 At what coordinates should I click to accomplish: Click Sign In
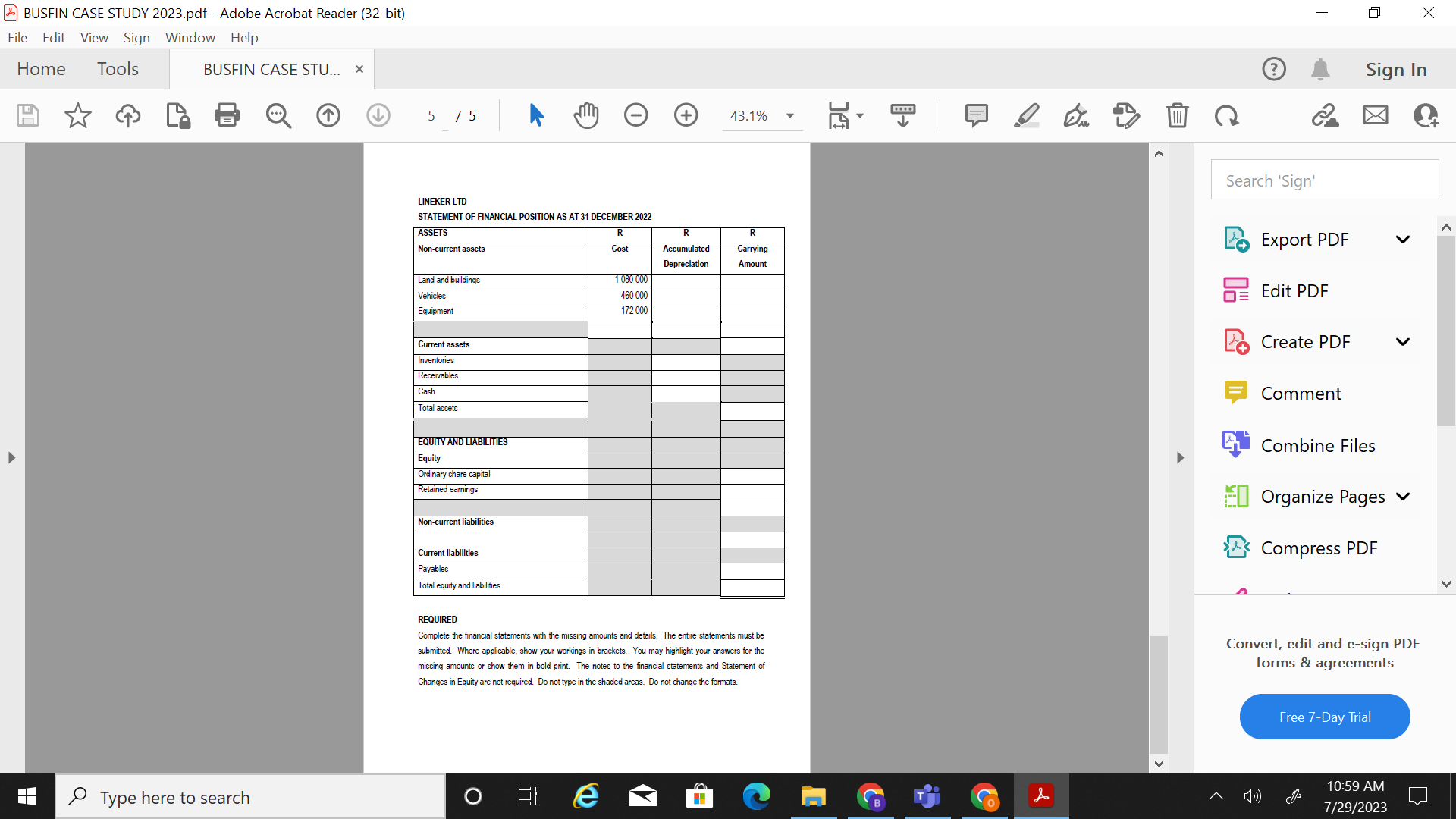click(x=1395, y=68)
